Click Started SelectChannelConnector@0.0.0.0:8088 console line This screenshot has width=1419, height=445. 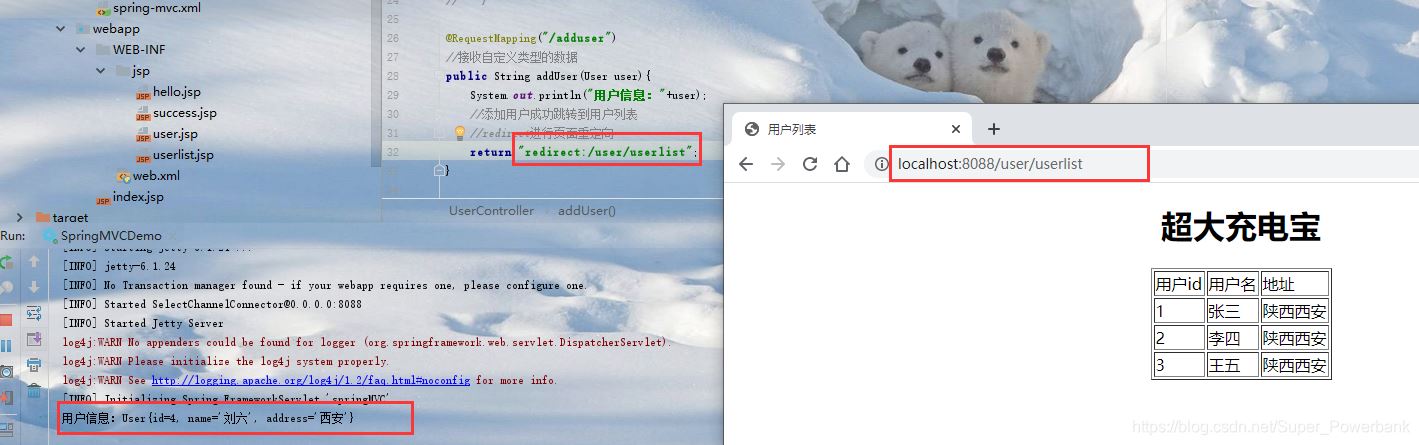click(212, 304)
